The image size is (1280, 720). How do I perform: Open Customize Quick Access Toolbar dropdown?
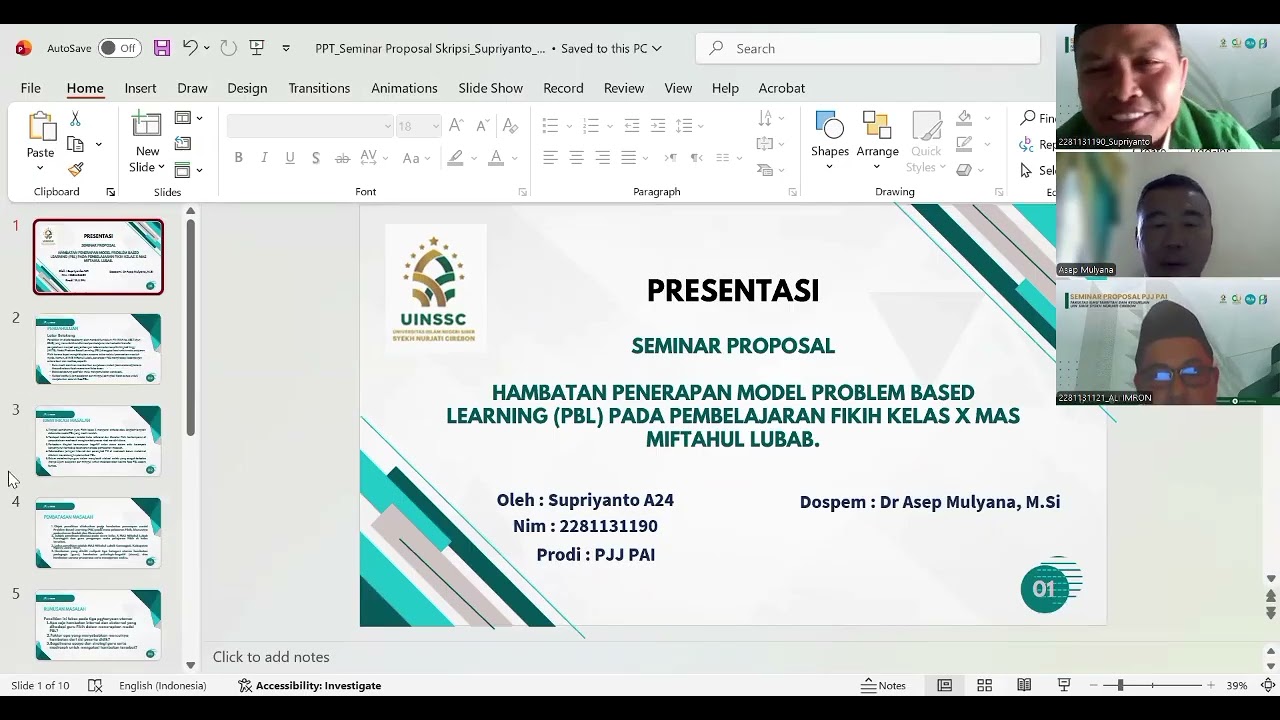coord(286,48)
